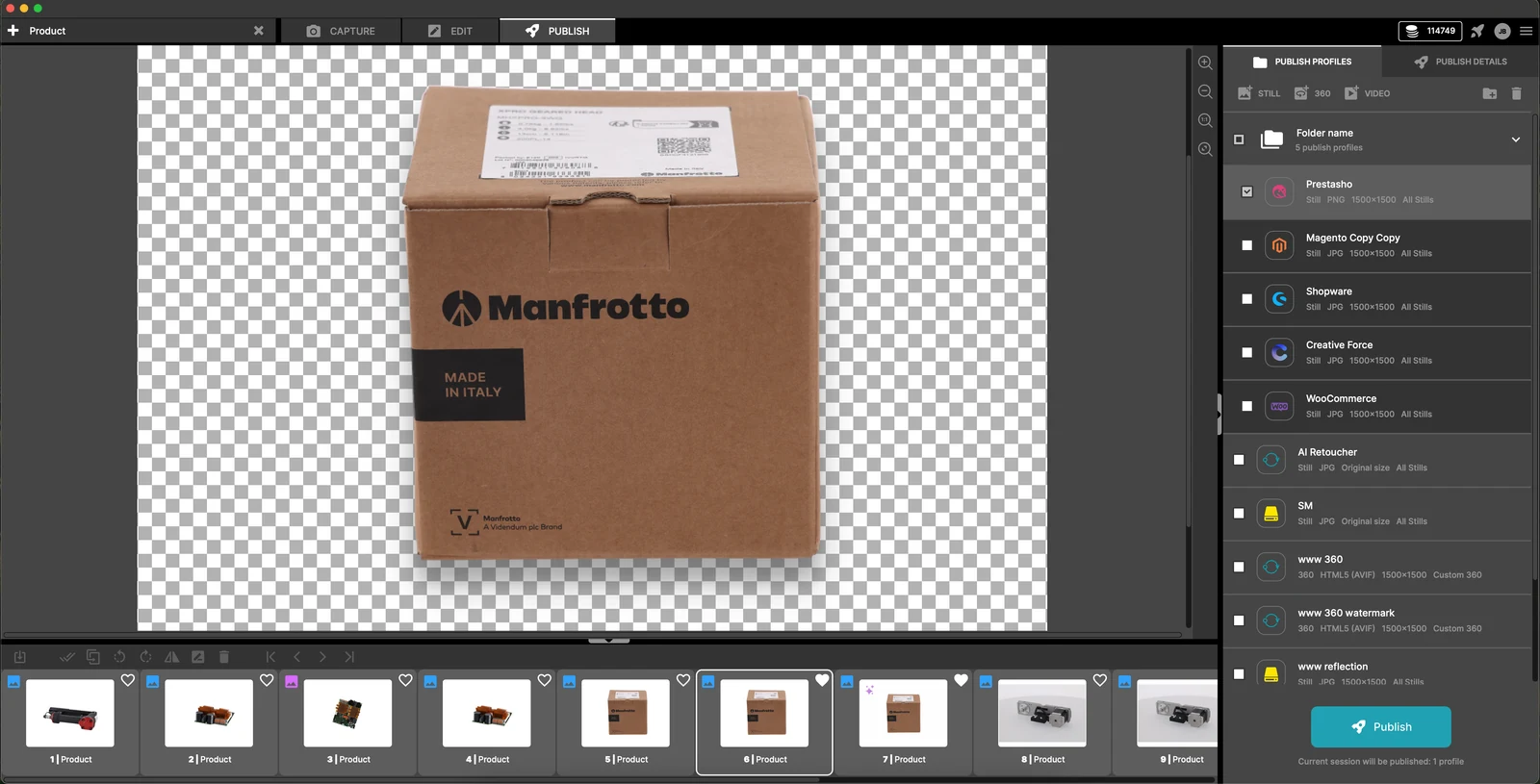The width and height of the screenshot is (1540, 784).
Task: Click the plus icon beside Product tab
Action: [x=13, y=31]
